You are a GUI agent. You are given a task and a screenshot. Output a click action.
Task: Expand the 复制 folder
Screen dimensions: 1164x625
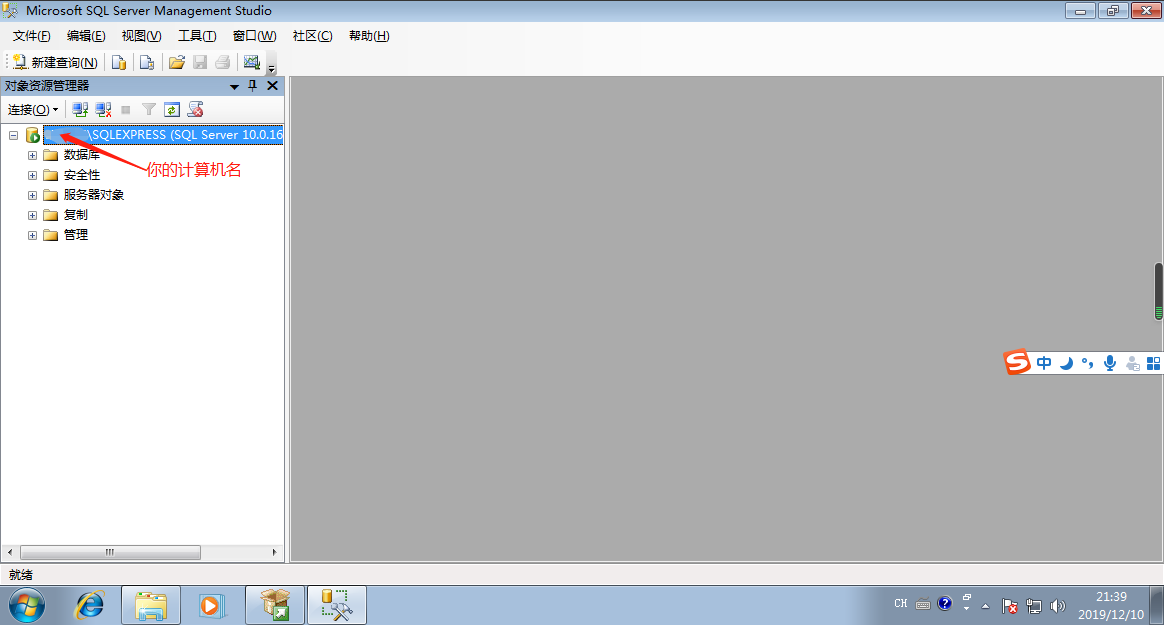pos(32,215)
